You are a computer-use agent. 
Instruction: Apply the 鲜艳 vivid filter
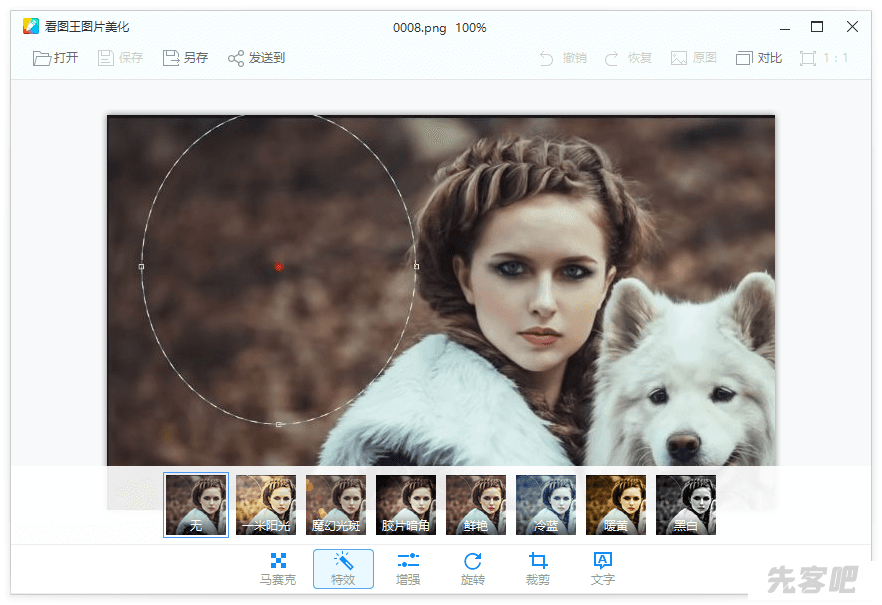tap(476, 505)
